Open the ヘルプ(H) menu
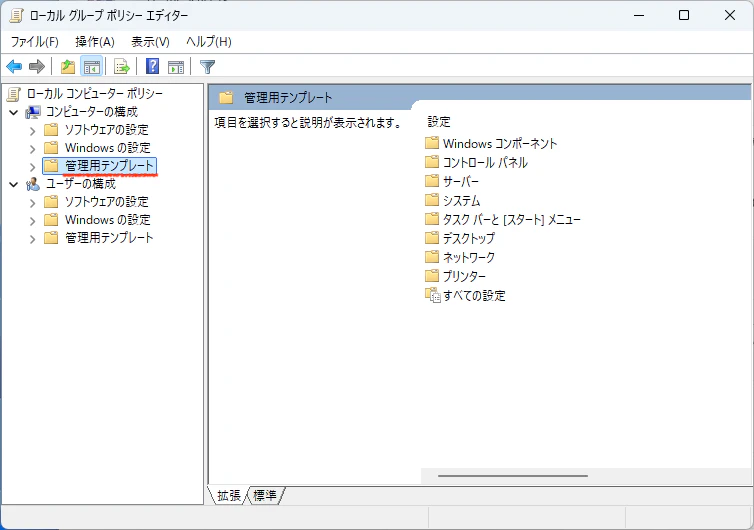 click(209, 42)
